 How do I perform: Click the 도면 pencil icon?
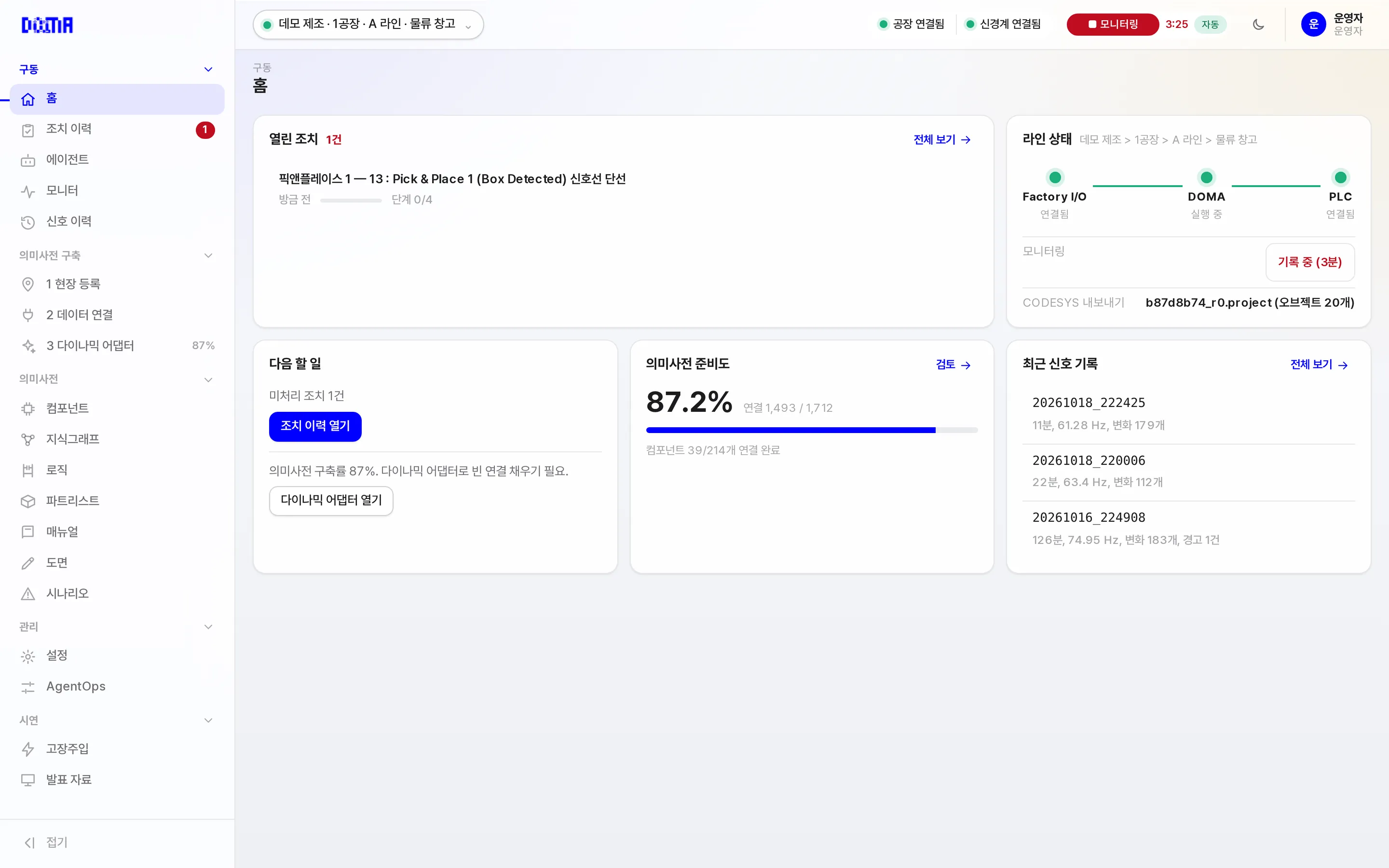click(27, 563)
